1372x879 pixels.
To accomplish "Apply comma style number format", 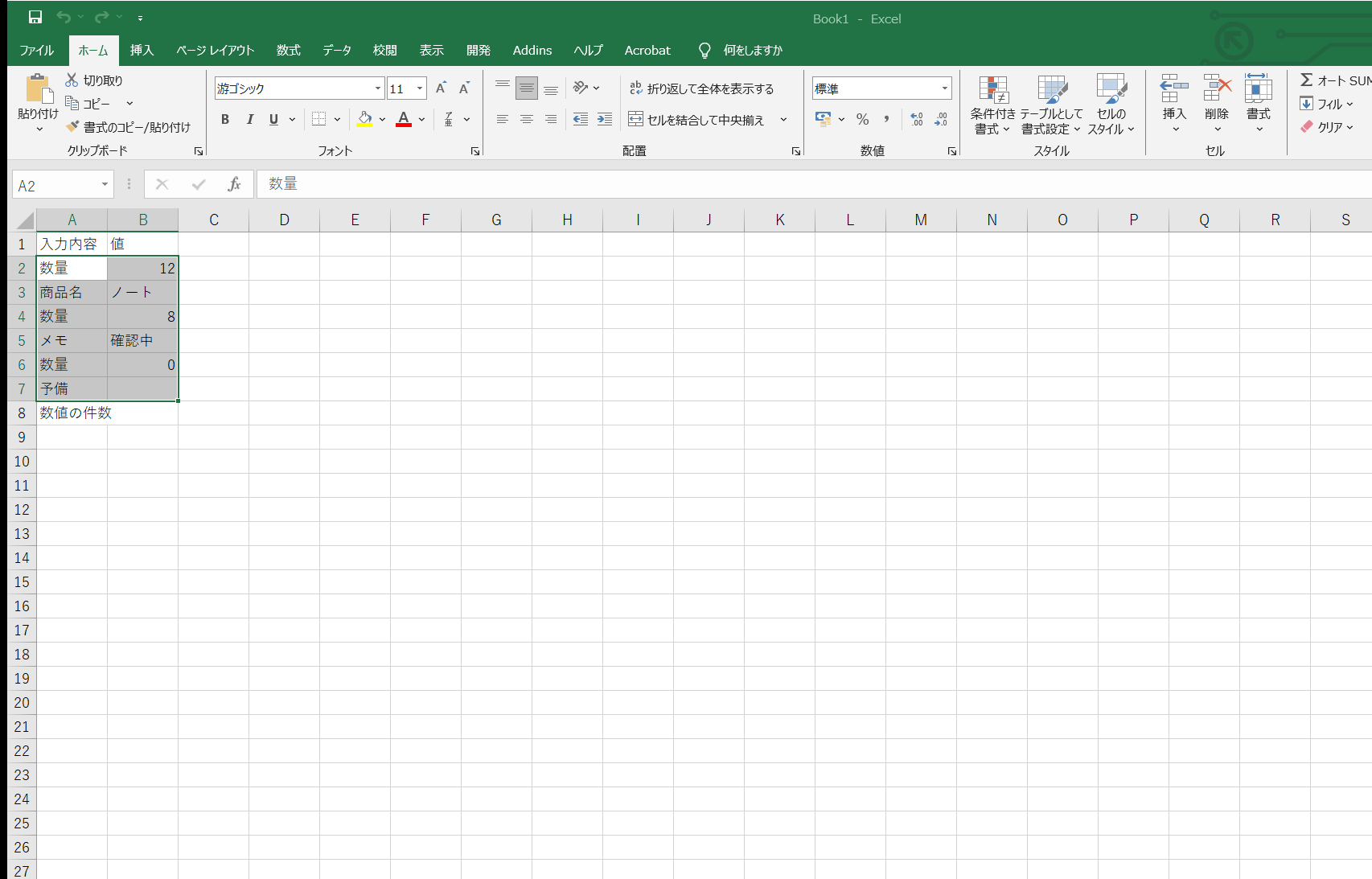I will click(886, 119).
